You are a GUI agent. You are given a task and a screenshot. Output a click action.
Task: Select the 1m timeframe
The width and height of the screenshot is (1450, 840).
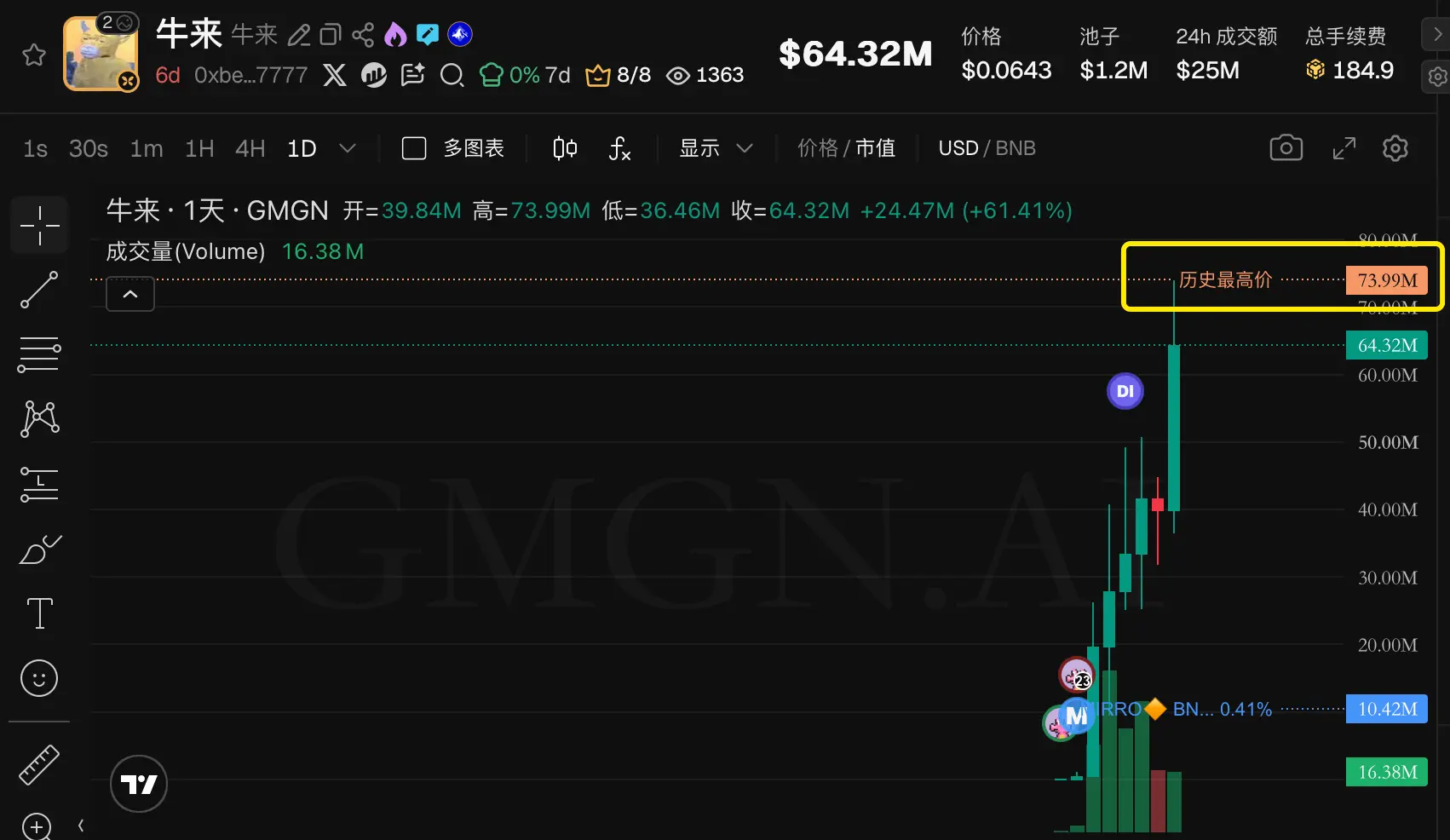(147, 149)
